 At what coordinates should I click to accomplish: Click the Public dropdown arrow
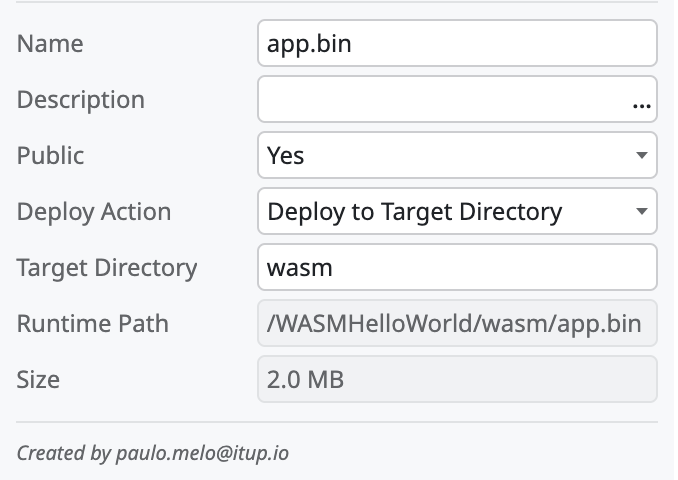640,156
